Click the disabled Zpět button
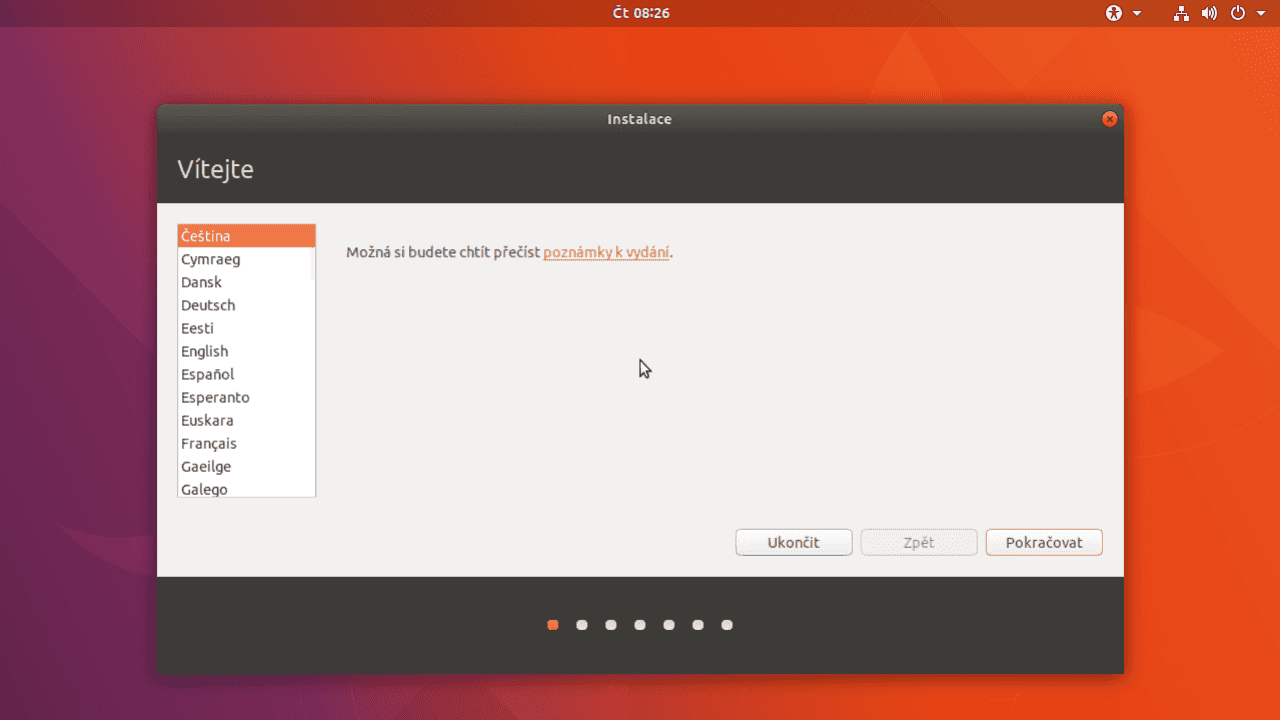This screenshot has height=720, width=1280. (918, 542)
